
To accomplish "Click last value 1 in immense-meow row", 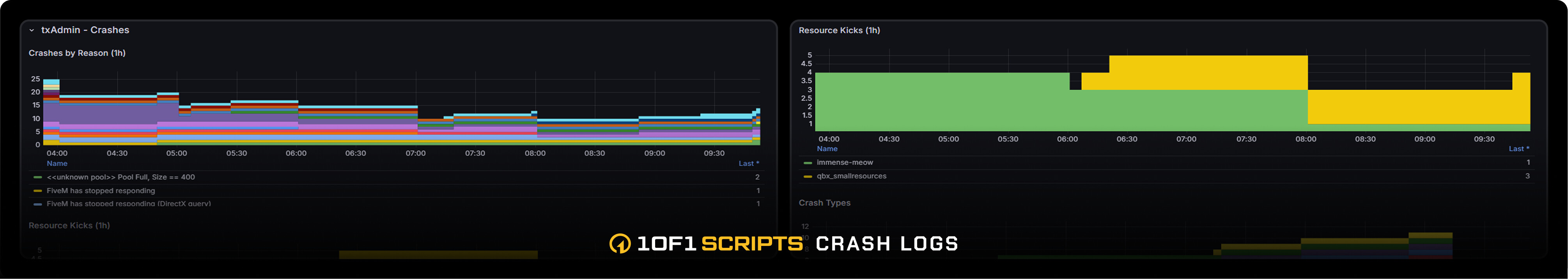I will coord(1528,163).
